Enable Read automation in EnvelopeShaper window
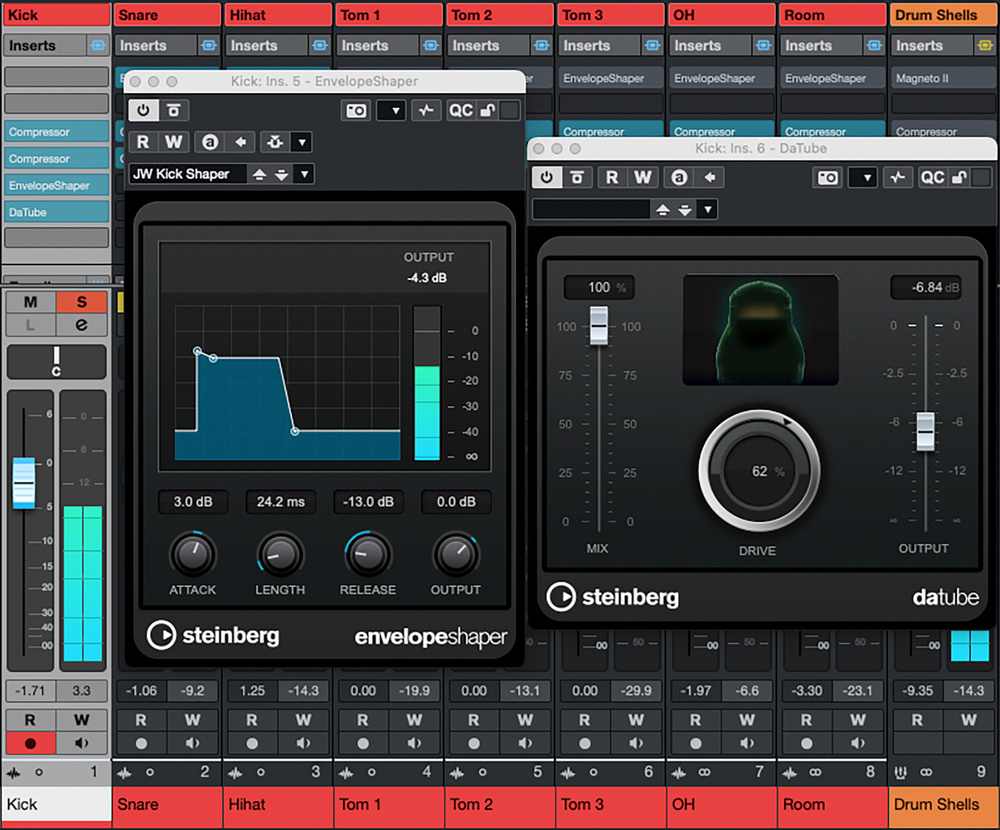Image resolution: width=1000 pixels, height=830 pixels. point(143,142)
